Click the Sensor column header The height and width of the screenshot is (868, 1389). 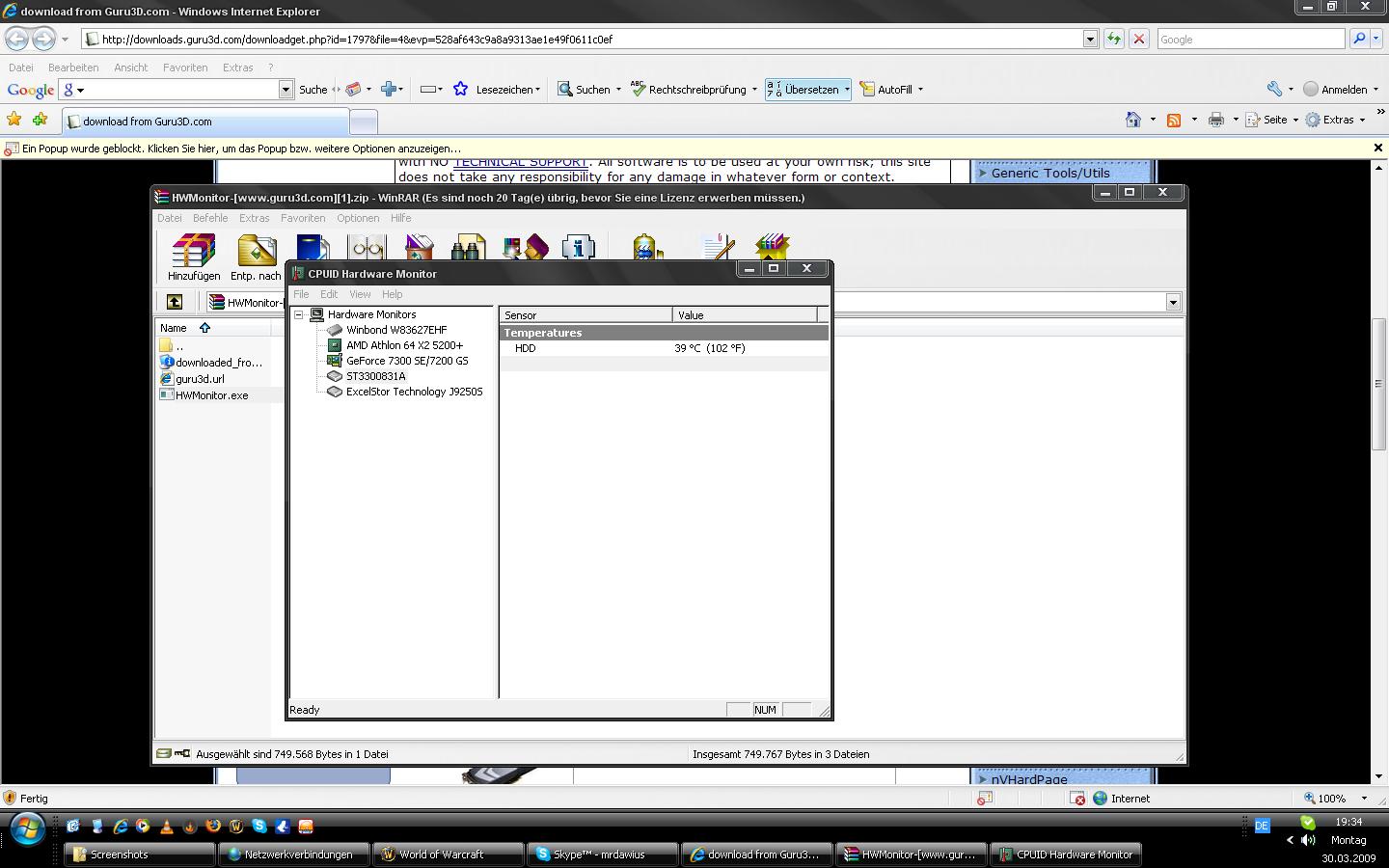click(x=586, y=315)
